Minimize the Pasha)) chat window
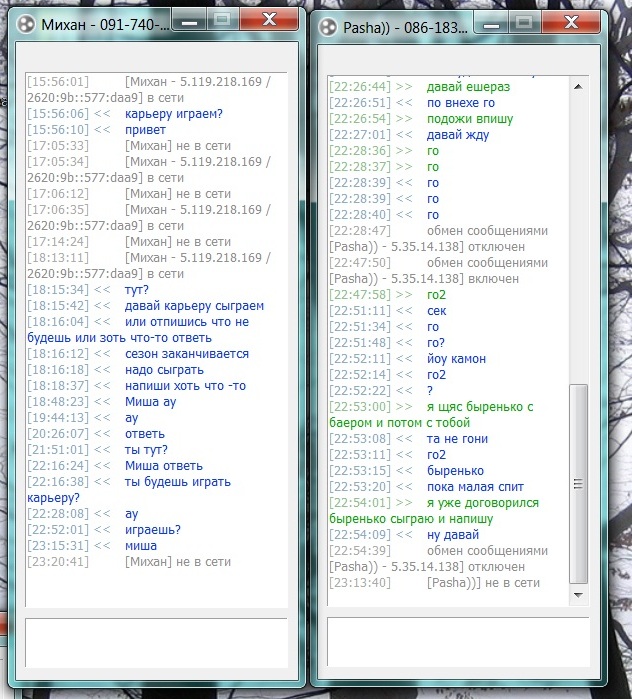 click(x=491, y=23)
